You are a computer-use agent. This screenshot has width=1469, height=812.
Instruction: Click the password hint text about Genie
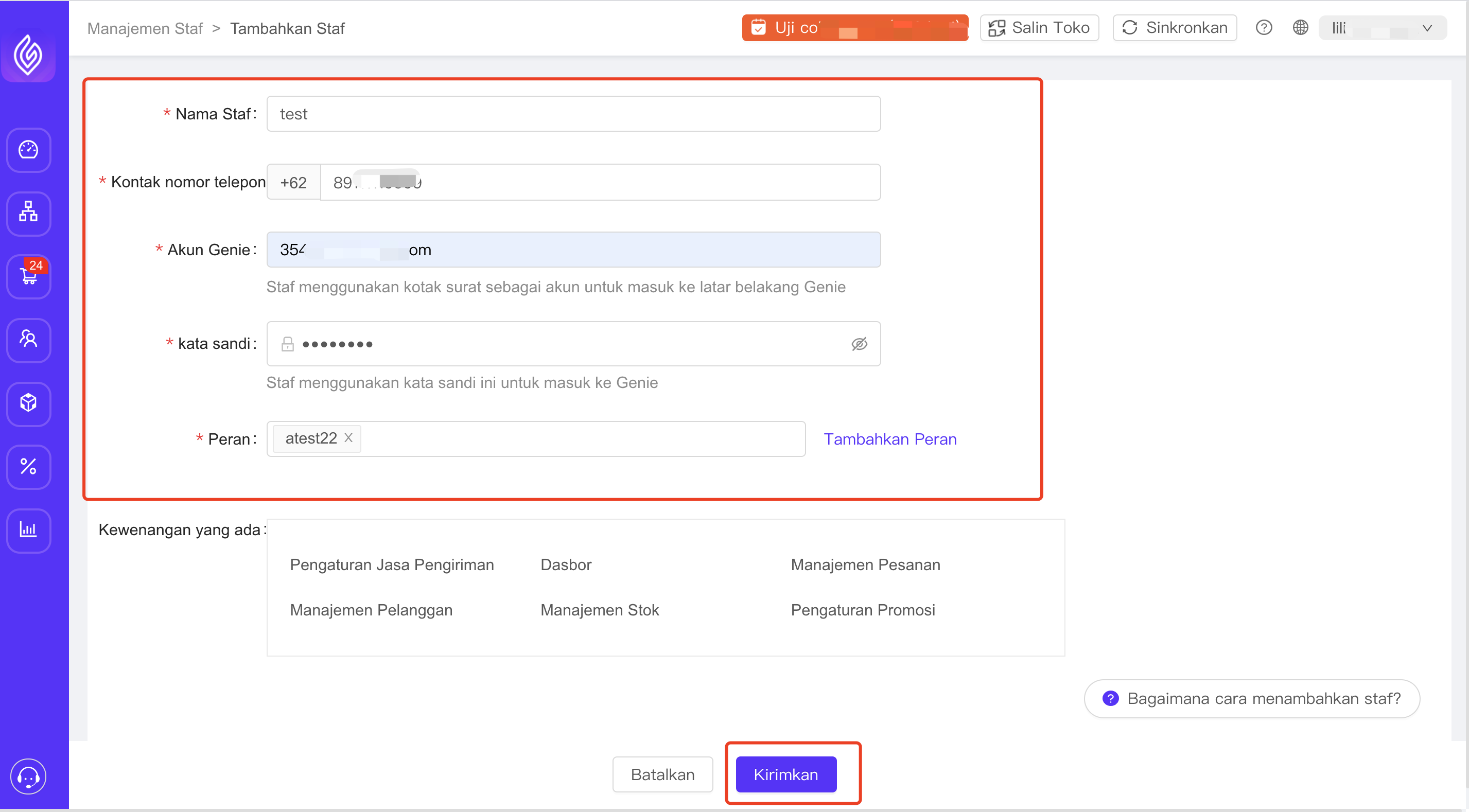point(462,383)
